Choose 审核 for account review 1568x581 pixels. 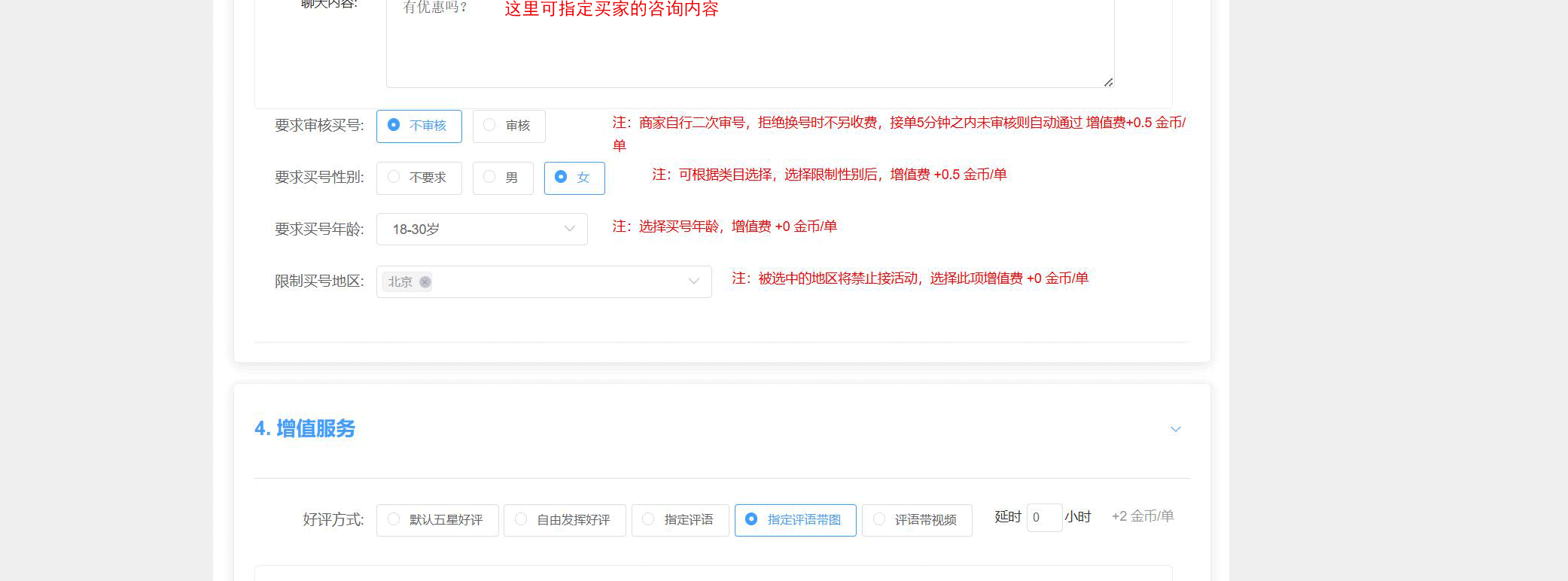(x=508, y=126)
